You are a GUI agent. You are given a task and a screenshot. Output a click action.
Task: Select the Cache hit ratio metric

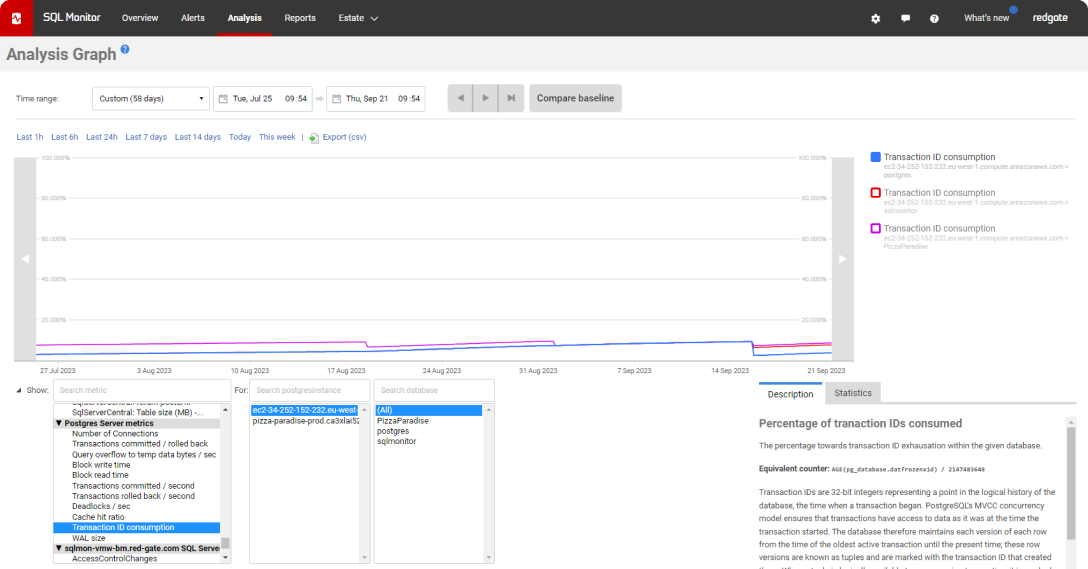coord(99,517)
